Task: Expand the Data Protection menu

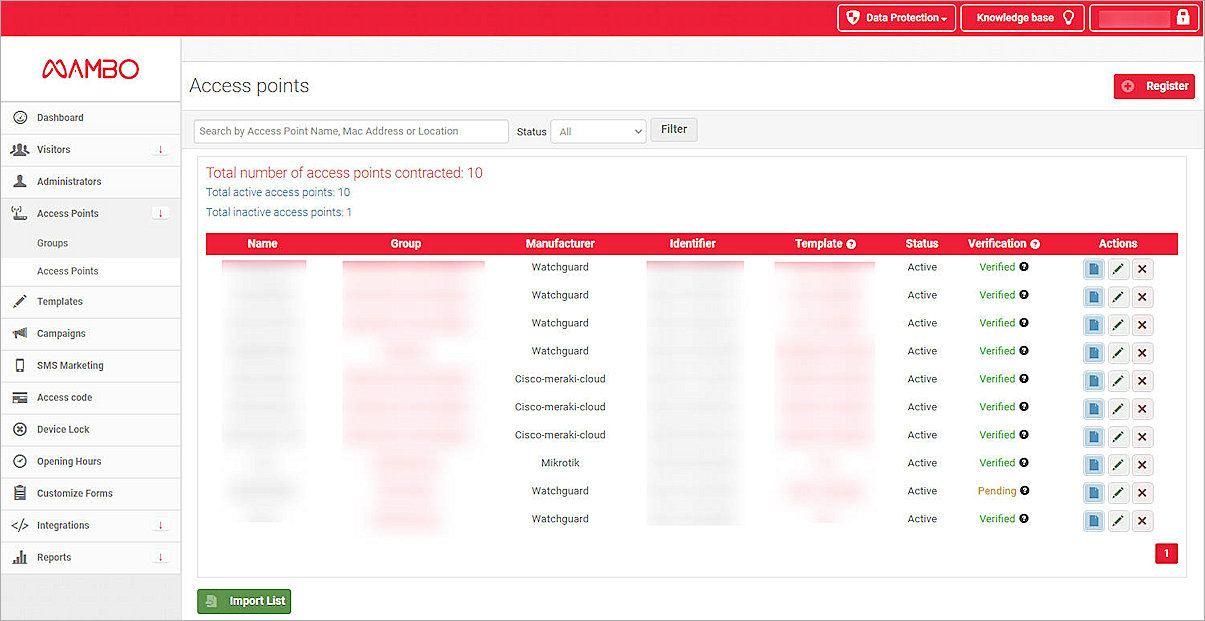Action: pyautogui.click(x=895, y=17)
